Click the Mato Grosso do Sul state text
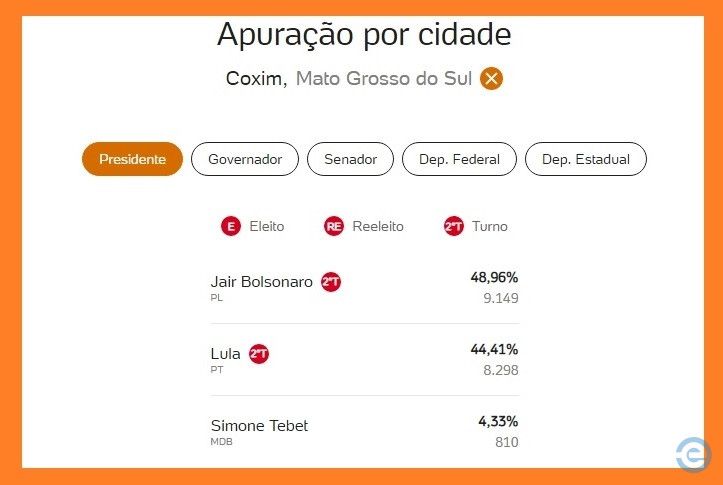The image size is (723, 485). [384, 78]
